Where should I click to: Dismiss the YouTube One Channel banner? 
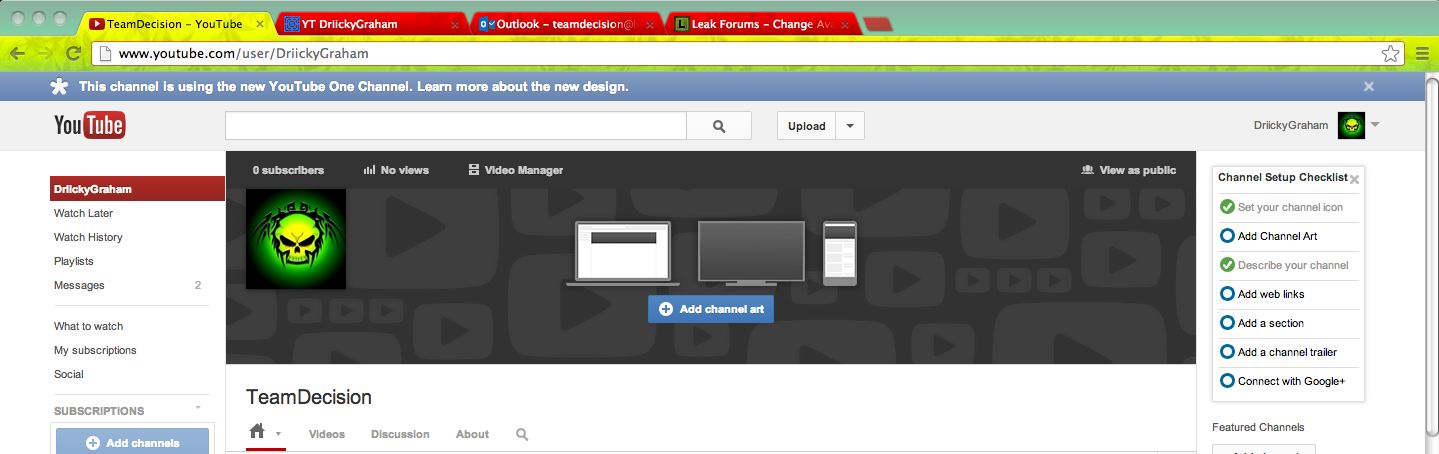[x=1368, y=87]
